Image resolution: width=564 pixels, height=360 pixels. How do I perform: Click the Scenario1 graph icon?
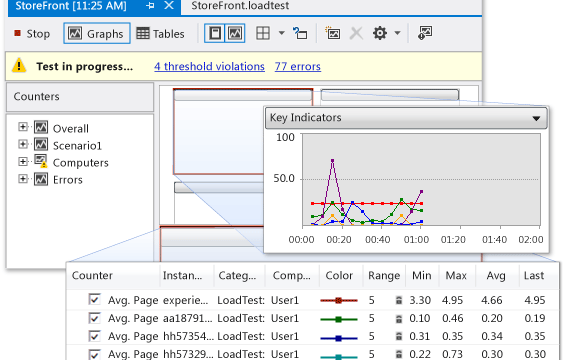pos(41,145)
